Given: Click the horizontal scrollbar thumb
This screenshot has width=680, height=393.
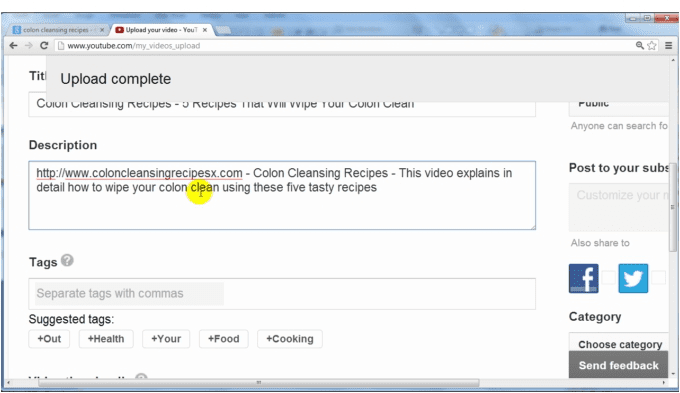Looking at the screenshot, I should 258,383.
